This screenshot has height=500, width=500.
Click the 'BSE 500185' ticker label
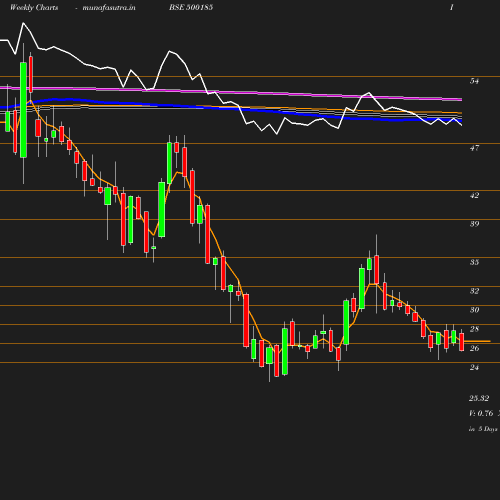(191, 7)
